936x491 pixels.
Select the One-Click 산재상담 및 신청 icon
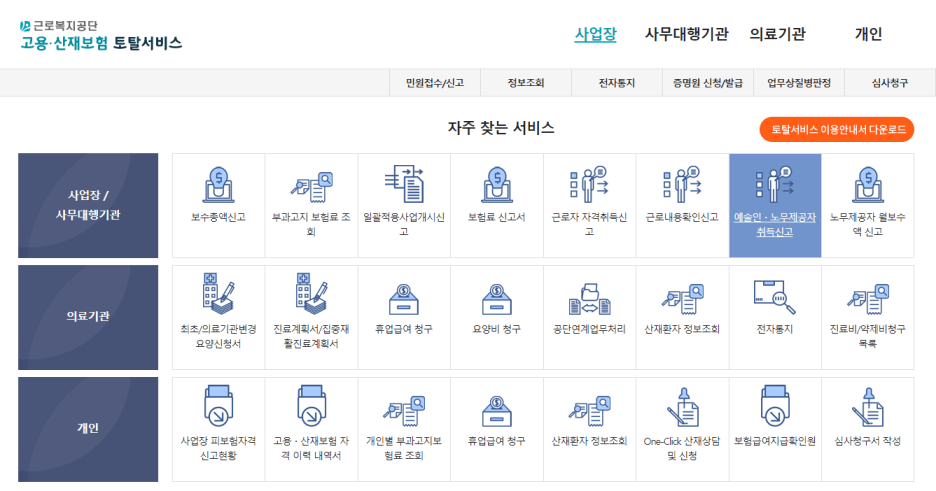pyautogui.click(x=682, y=407)
